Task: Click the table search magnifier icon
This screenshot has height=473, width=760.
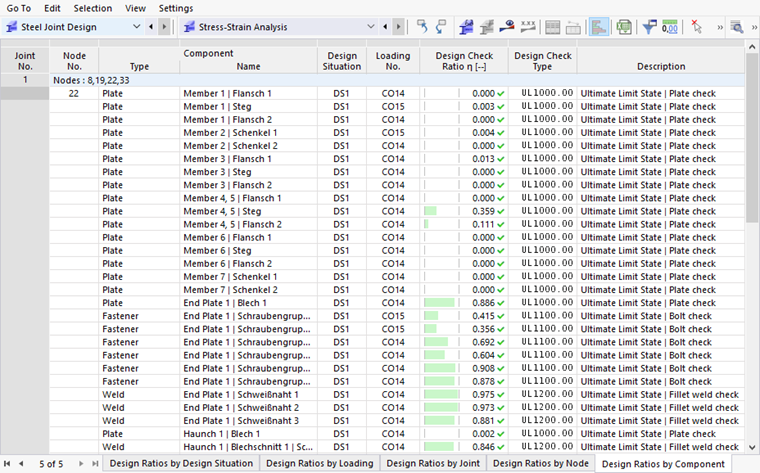Action: coord(737,27)
